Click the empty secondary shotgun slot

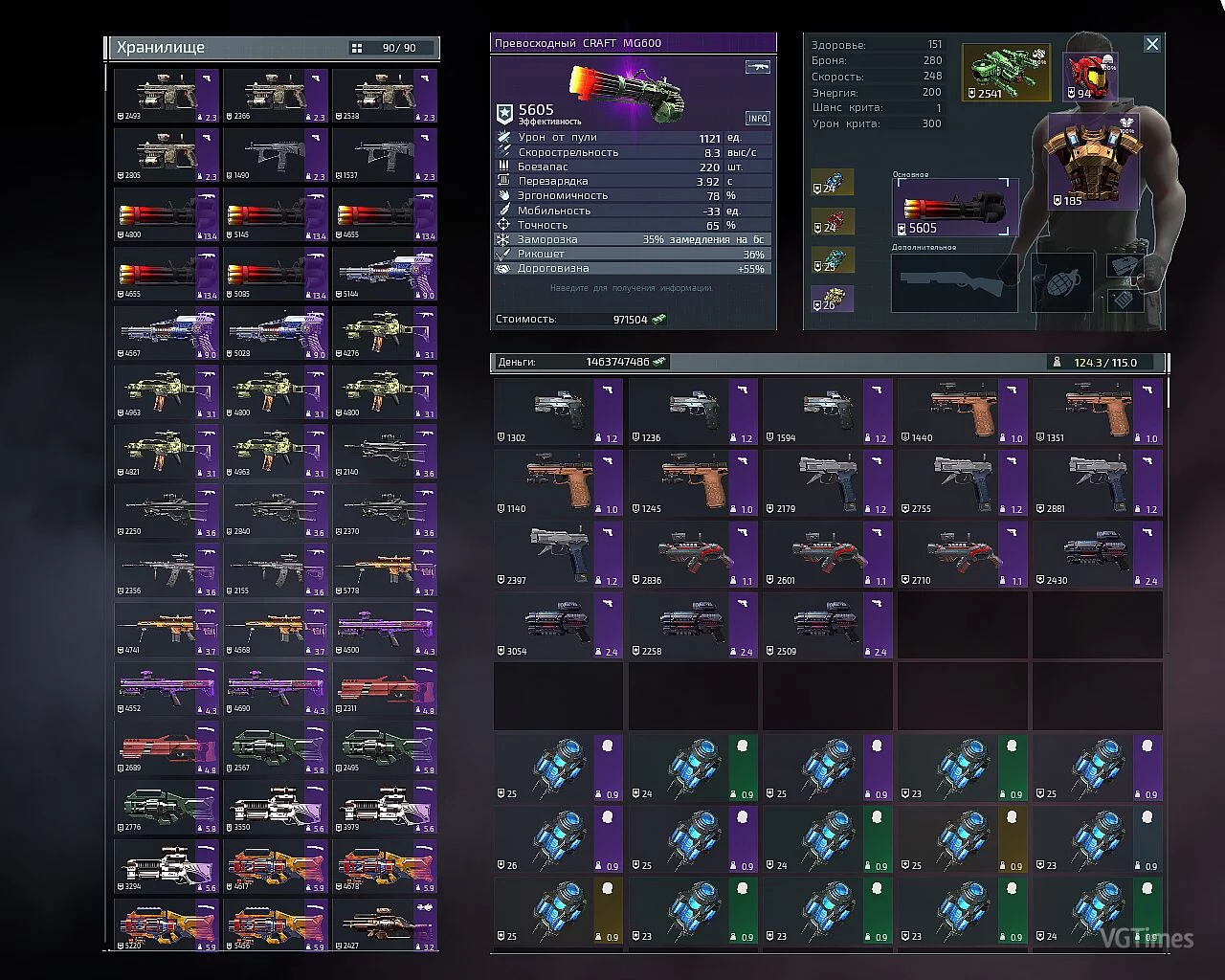[x=954, y=282]
